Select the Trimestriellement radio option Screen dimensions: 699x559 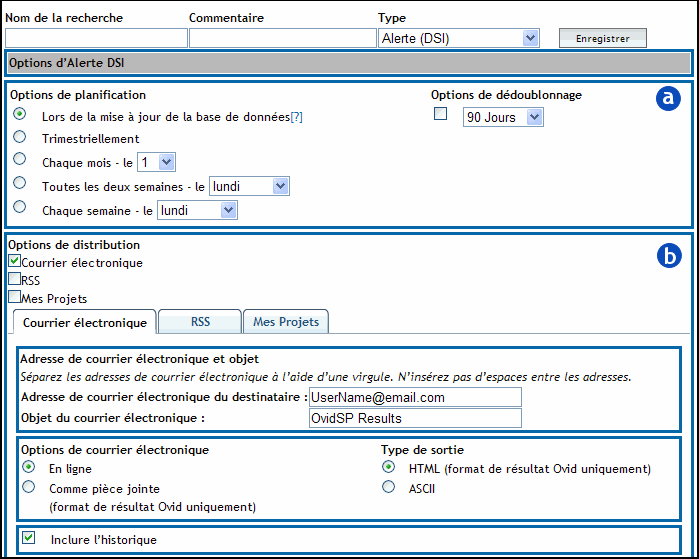coord(19,137)
